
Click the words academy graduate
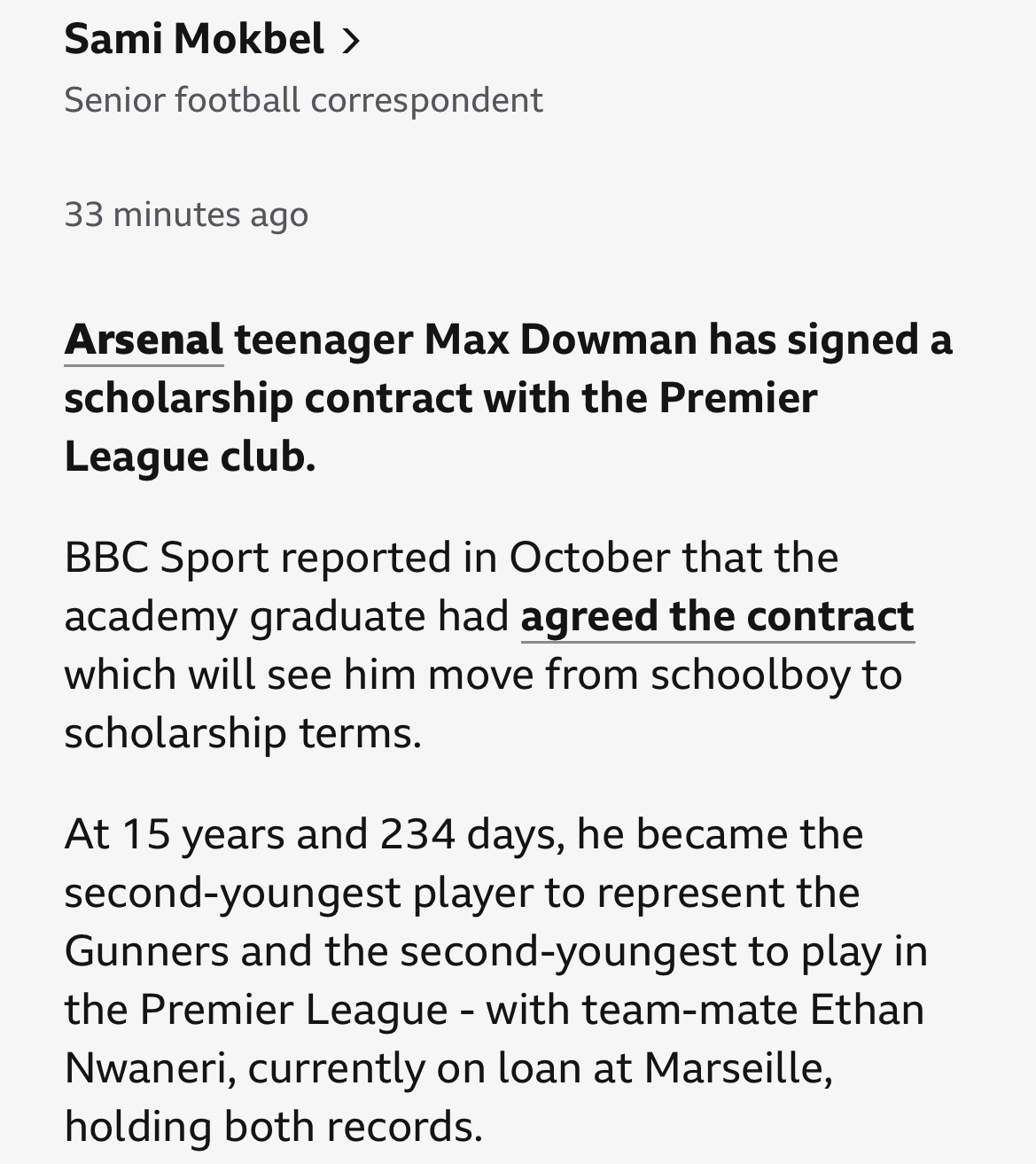242,616
